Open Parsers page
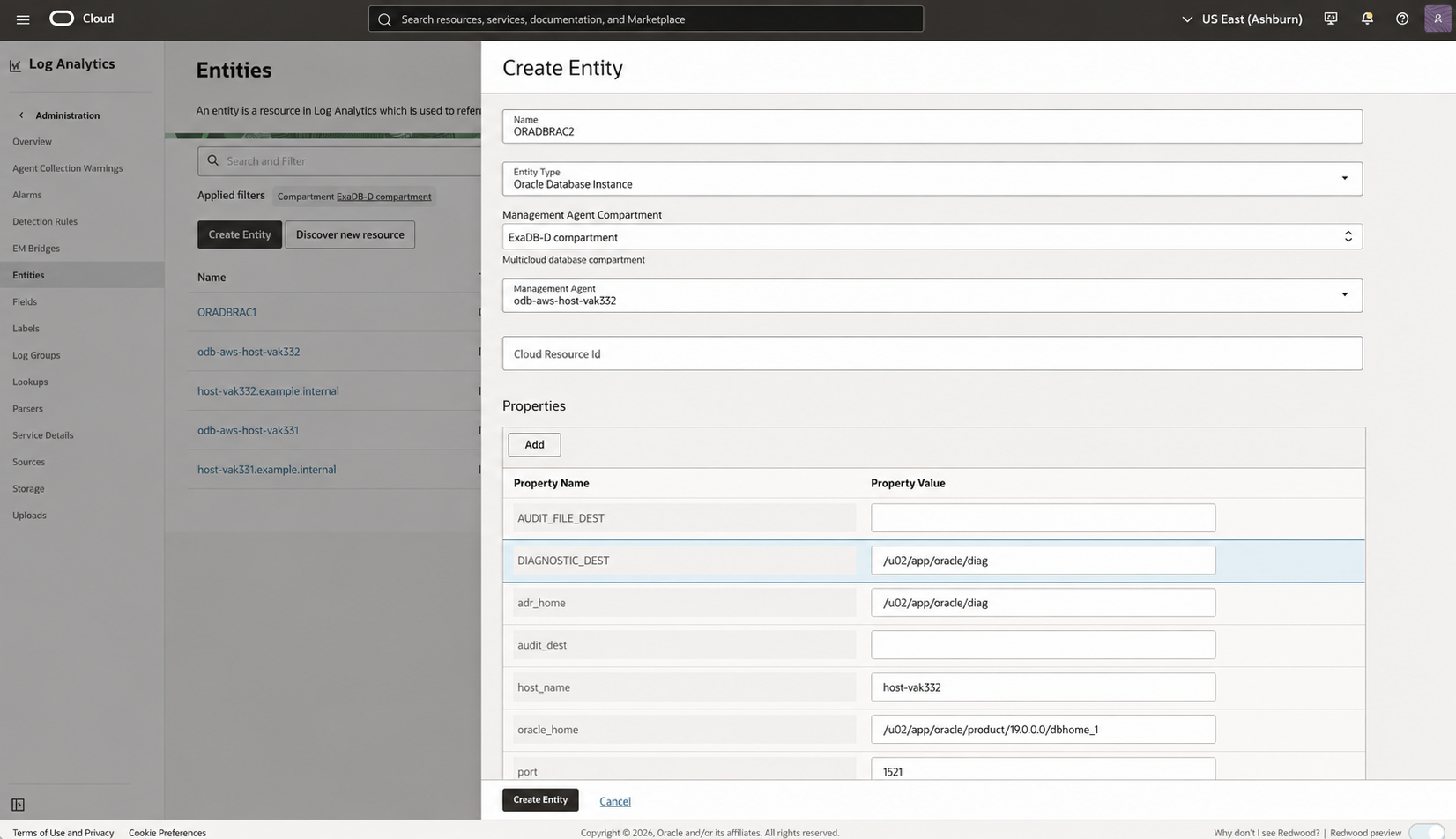Screen dimensions: 1456x839 (x=27, y=409)
